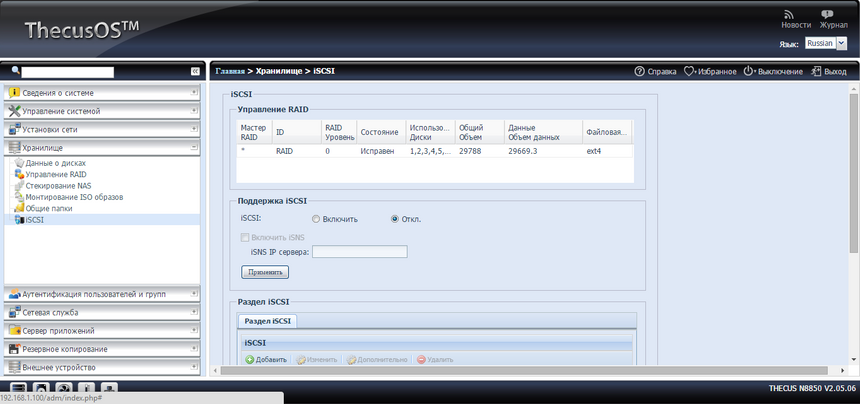The height and width of the screenshot is (404, 860).
Task: Open Справка help
Action: pyautogui.click(x=655, y=72)
